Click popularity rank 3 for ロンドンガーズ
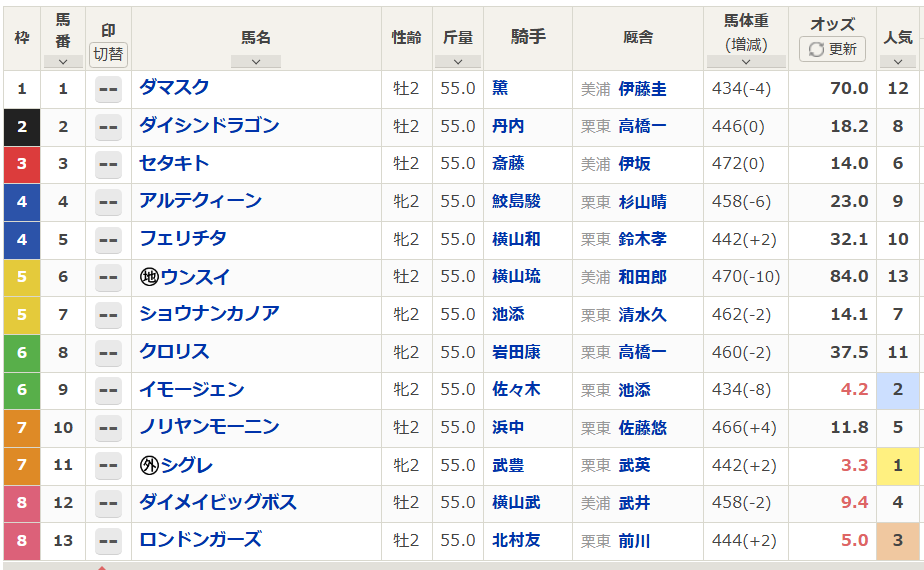Image resolution: width=924 pixels, height=570 pixels. (x=897, y=540)
